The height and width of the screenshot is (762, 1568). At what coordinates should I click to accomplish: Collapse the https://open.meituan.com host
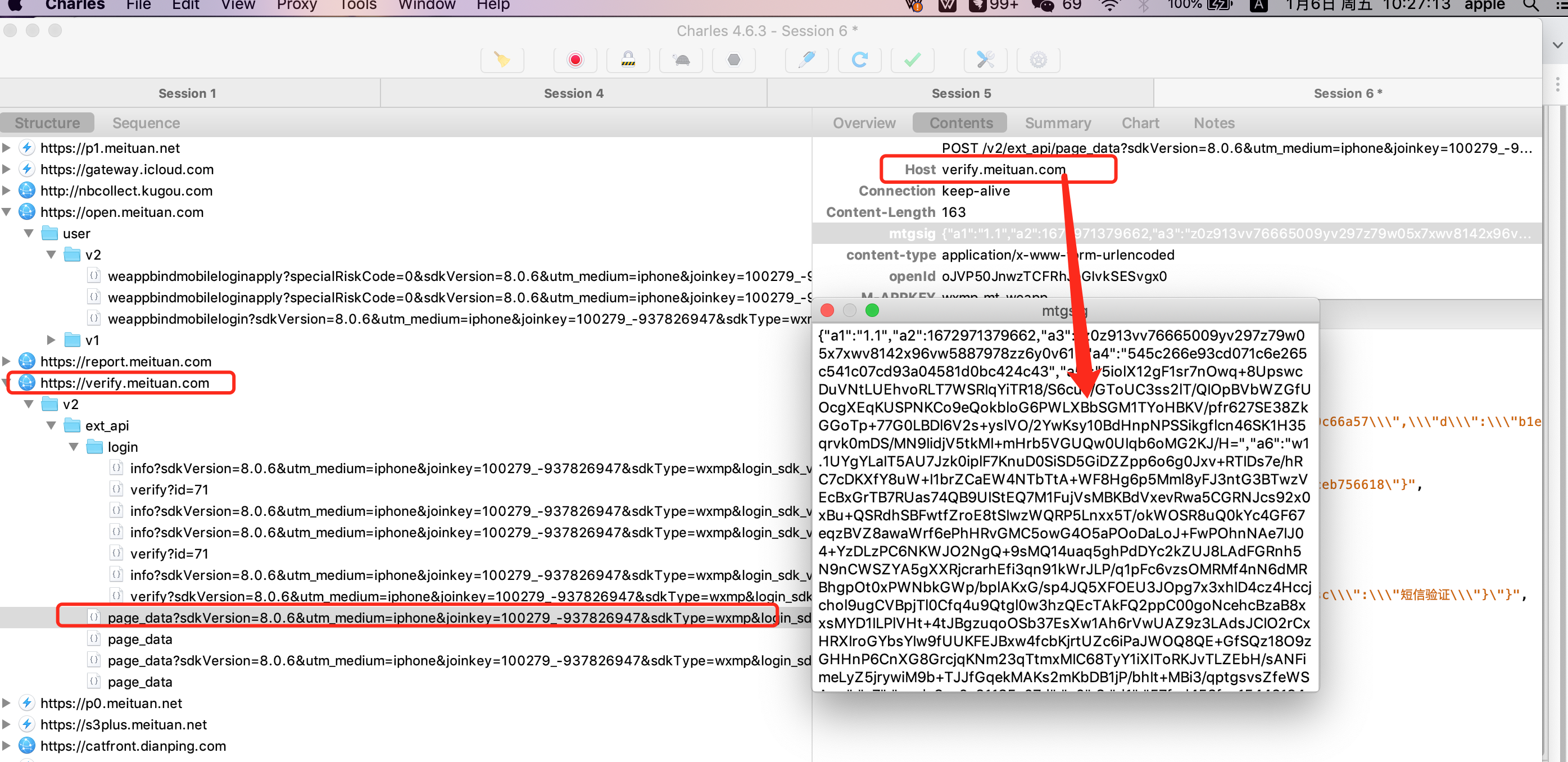click(x=7, y=212)
